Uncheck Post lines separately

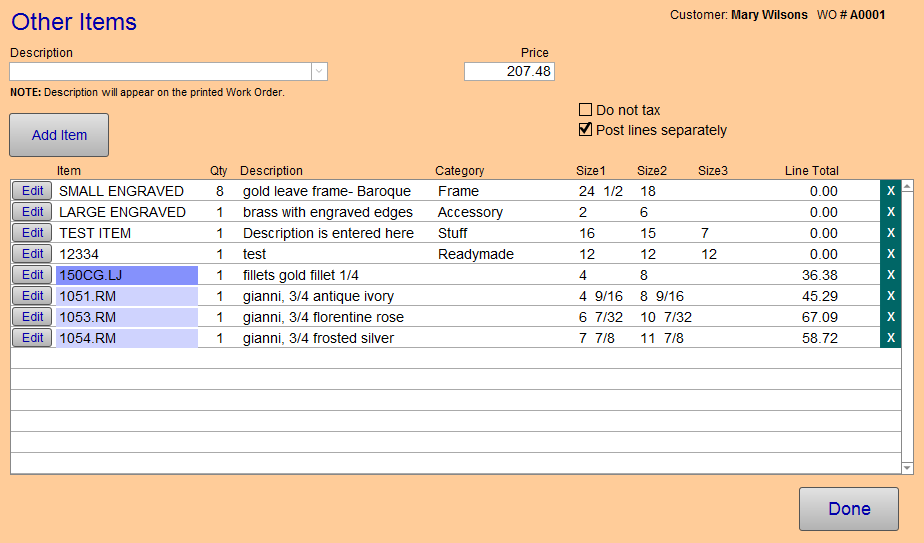(x=586, y=130)
